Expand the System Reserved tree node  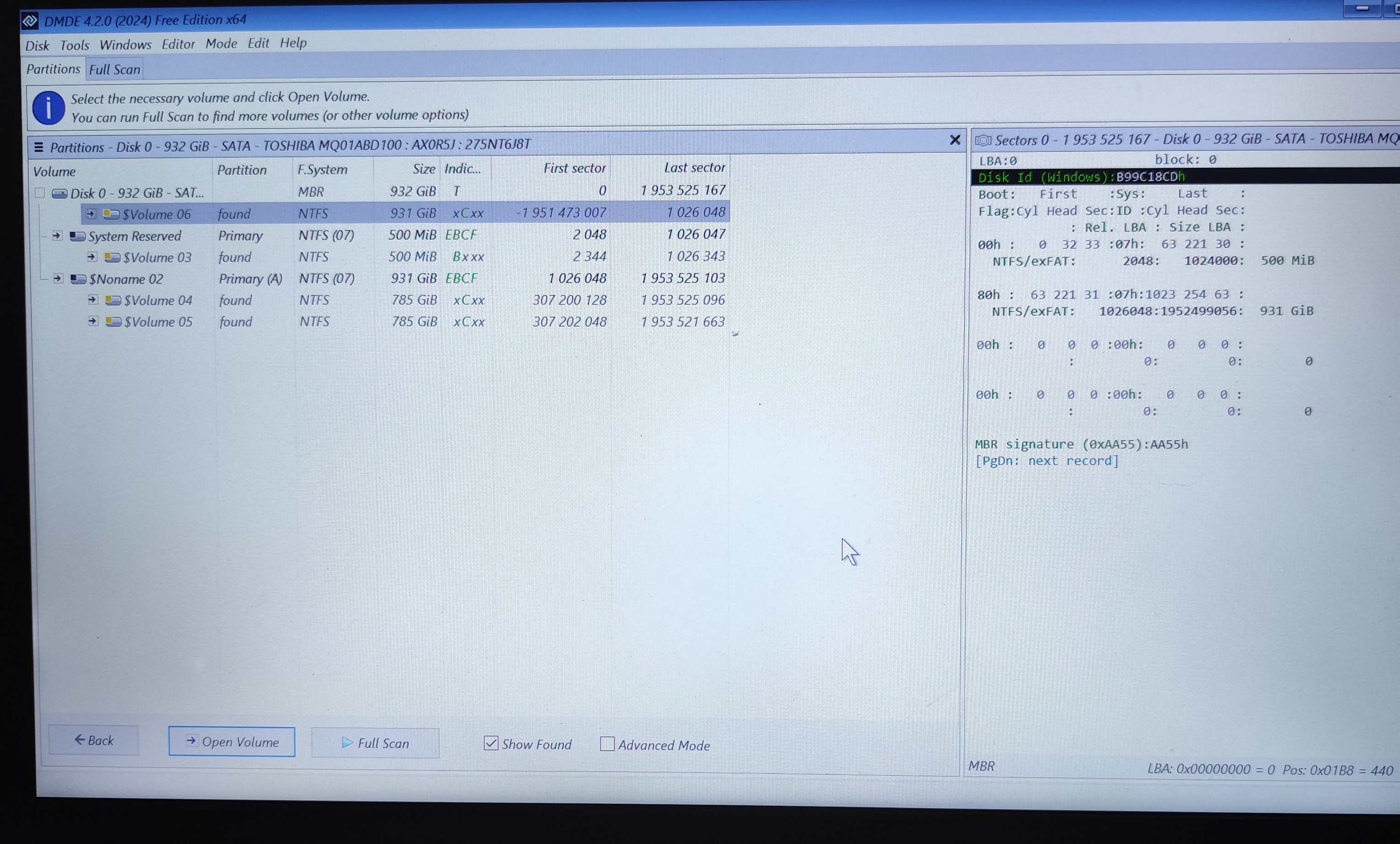pos(57,235)
